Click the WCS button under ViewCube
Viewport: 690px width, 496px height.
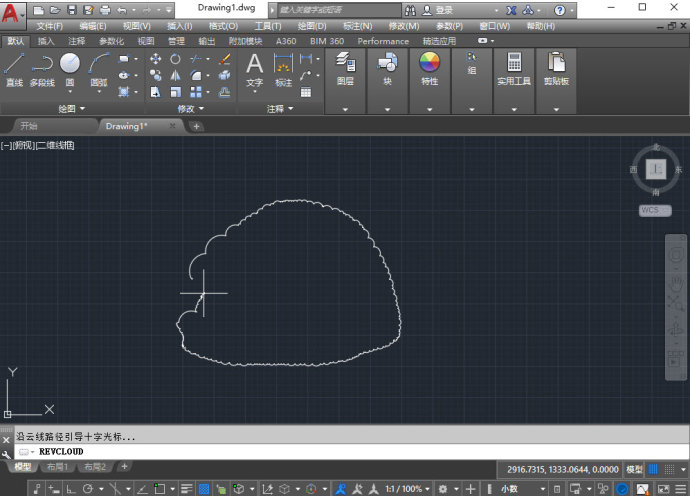click(655, 210)
